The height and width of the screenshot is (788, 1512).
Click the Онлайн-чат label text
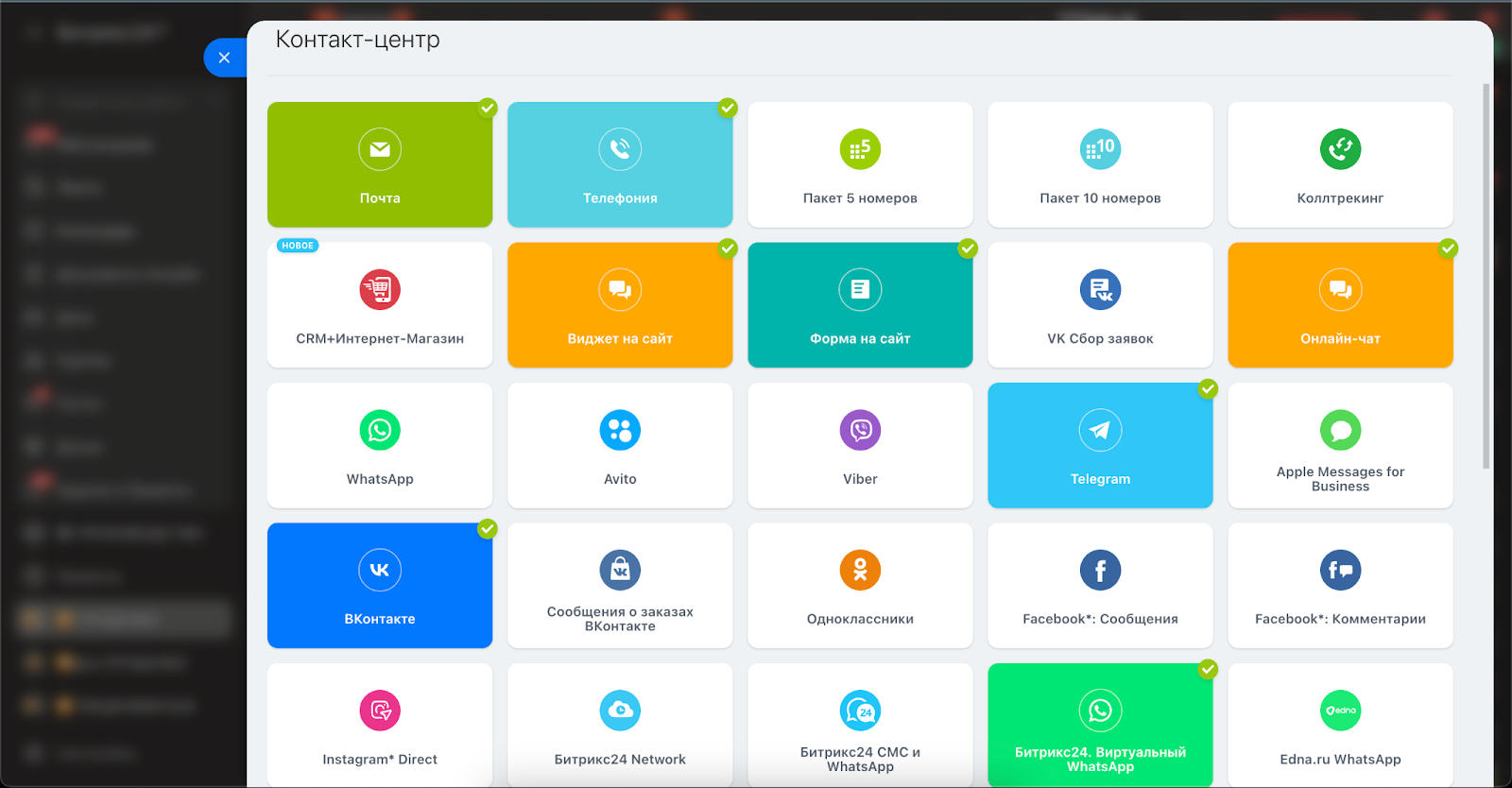click(1340, 338)
